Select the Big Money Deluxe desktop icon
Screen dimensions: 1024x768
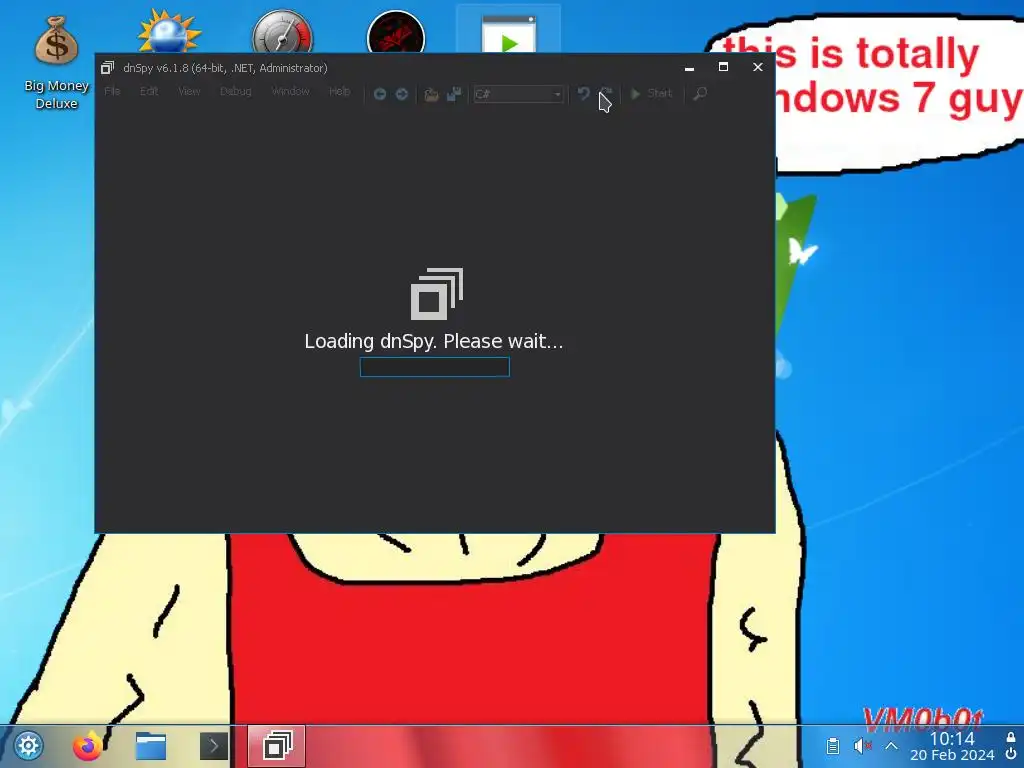click(x=56, y=63)
